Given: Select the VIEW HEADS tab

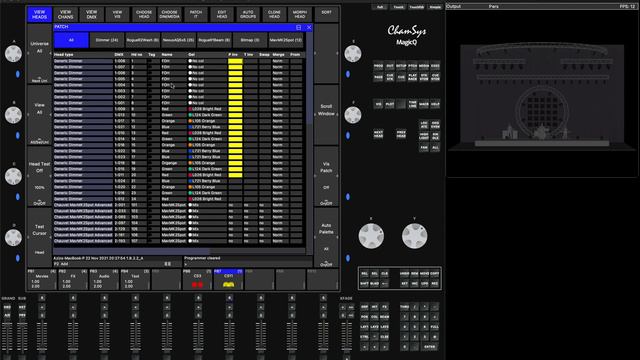Looking at the screenshot, I should click(x=39, y=15).
